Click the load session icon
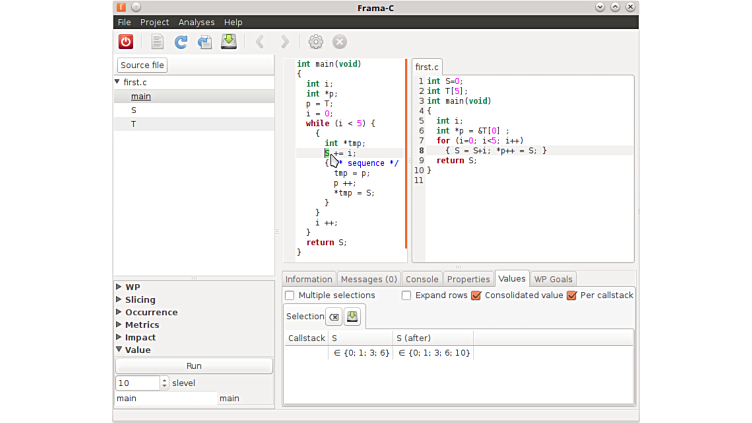The height and width of the screenshot is (423, 752). (205, 42)
